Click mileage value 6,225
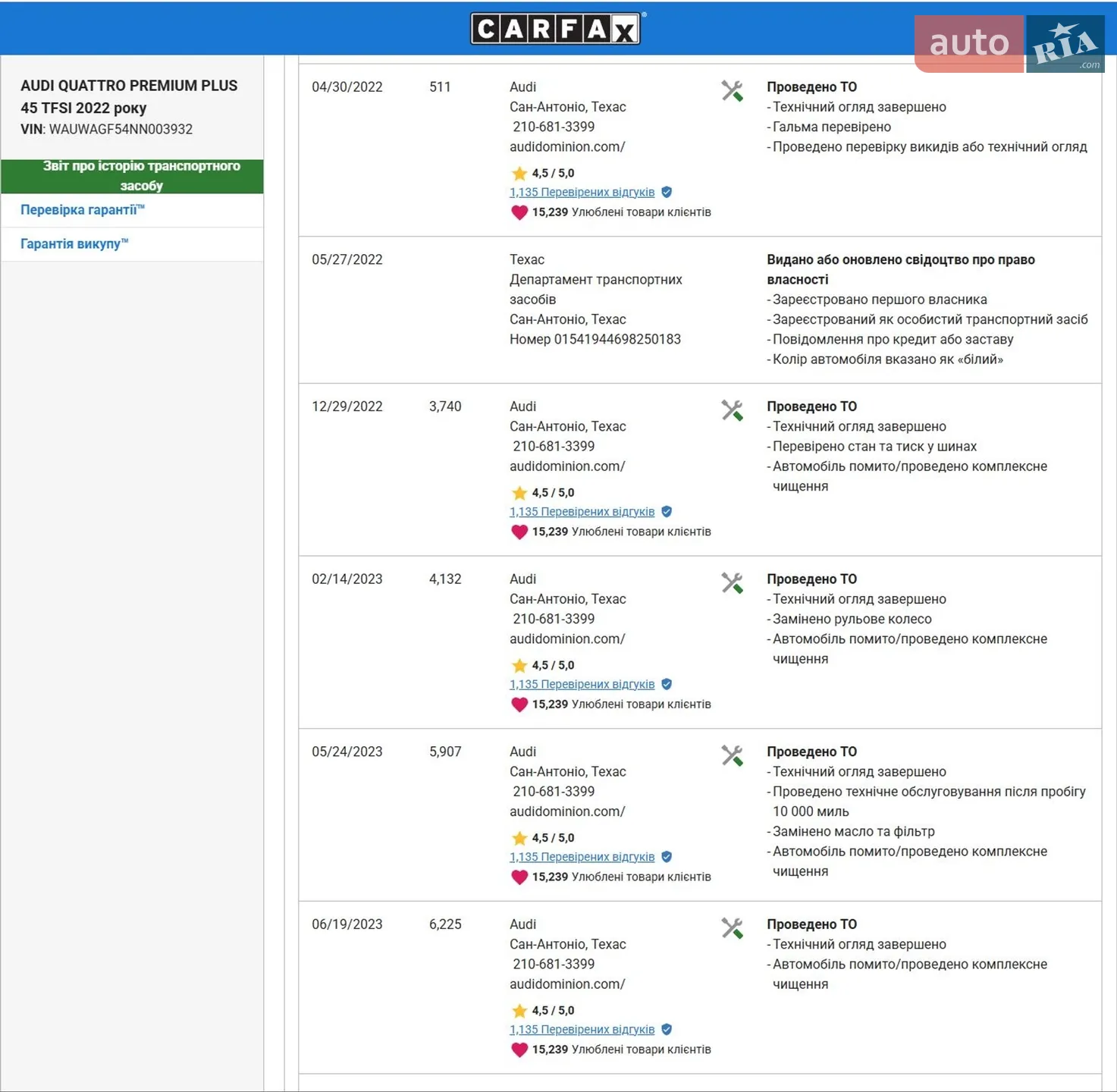Viewport: 1117px width, 1092px height. 445,924
